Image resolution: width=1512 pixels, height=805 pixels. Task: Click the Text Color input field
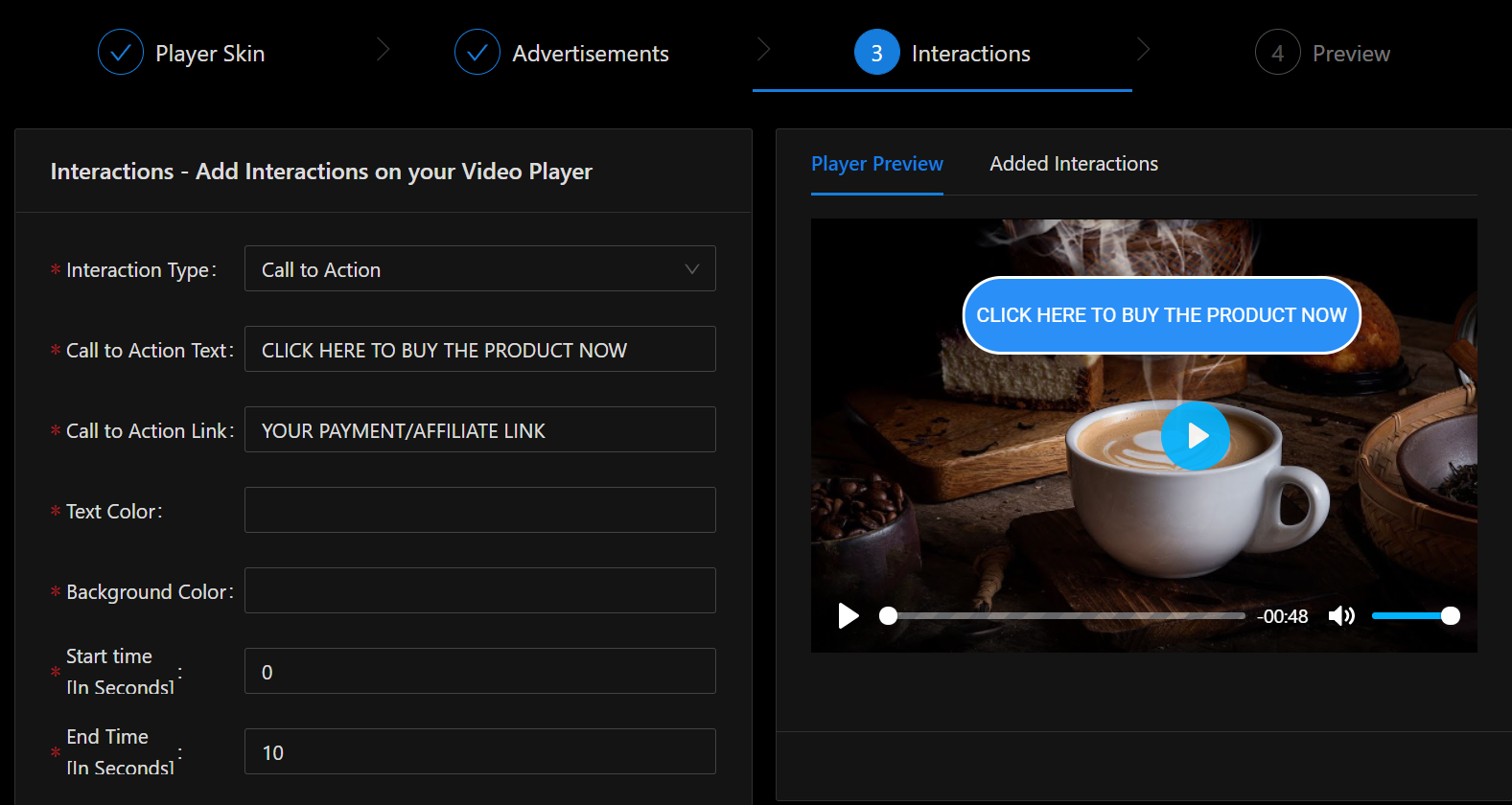point(480,510)
